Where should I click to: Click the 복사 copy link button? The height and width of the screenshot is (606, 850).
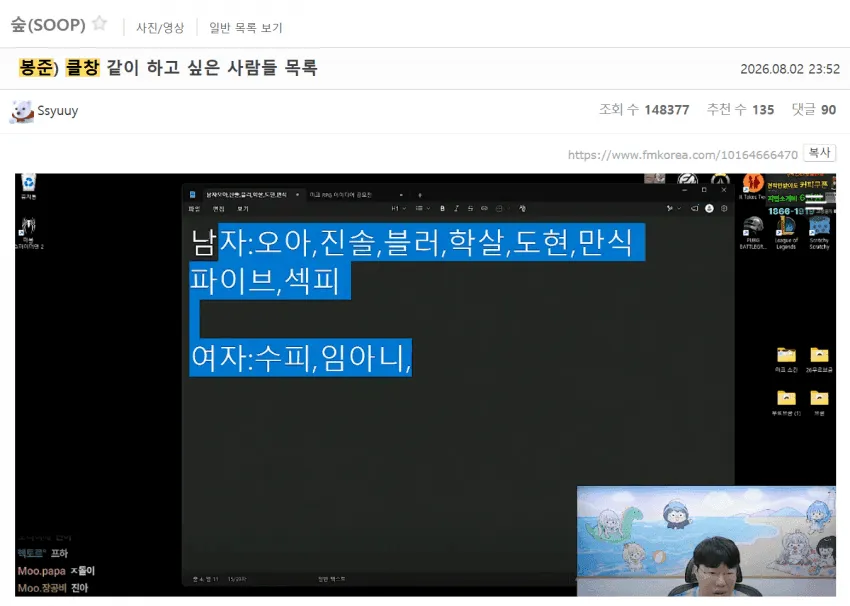[x=819, y=153]
